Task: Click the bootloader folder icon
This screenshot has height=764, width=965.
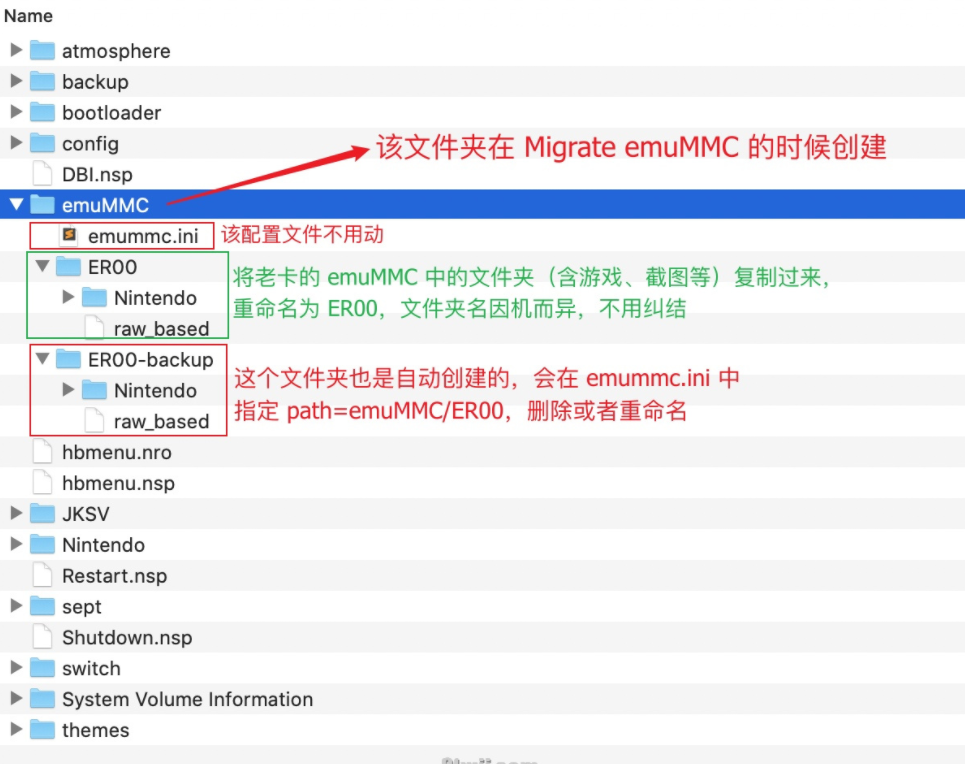Action: [42, 112]
